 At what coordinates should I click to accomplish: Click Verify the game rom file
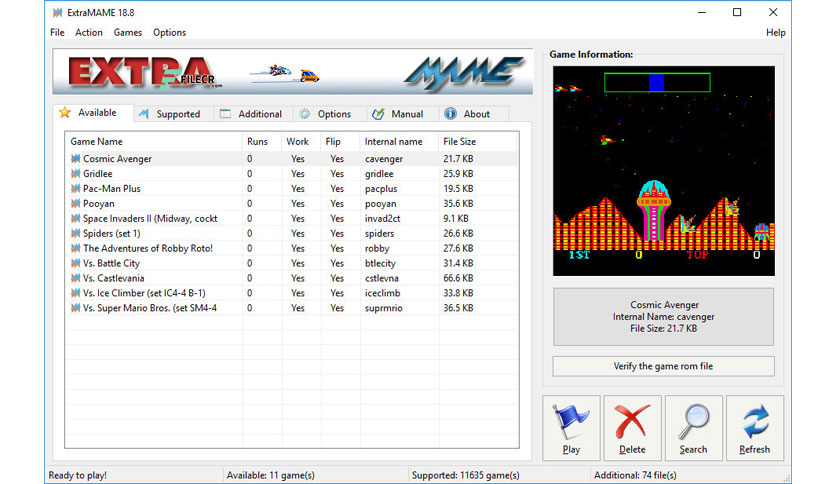pyautogui.click(x=663, y=366)
